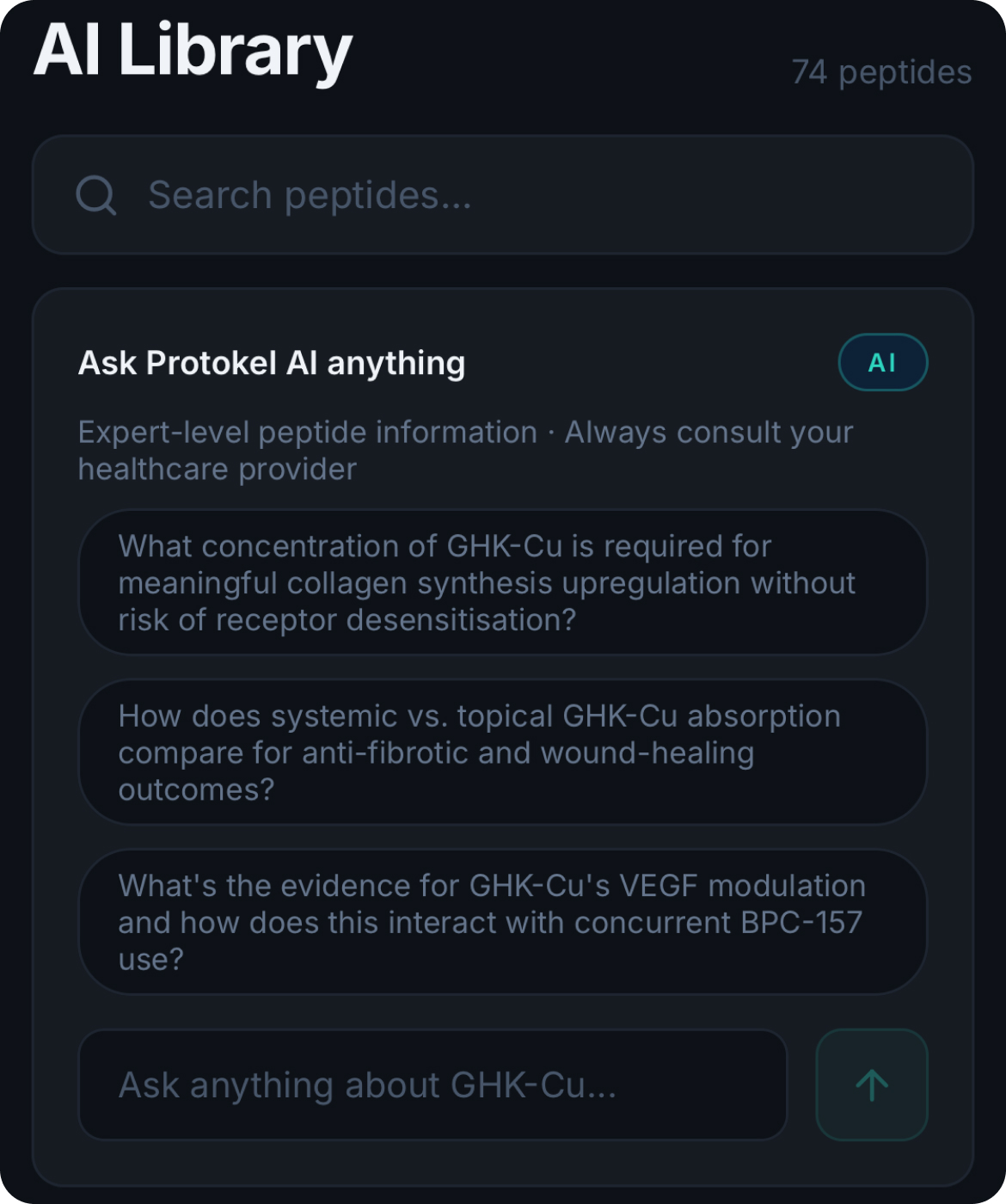Click the Expert-level peptide information text
Screen dimensions: 1006x1204
[x=307, y=432]
